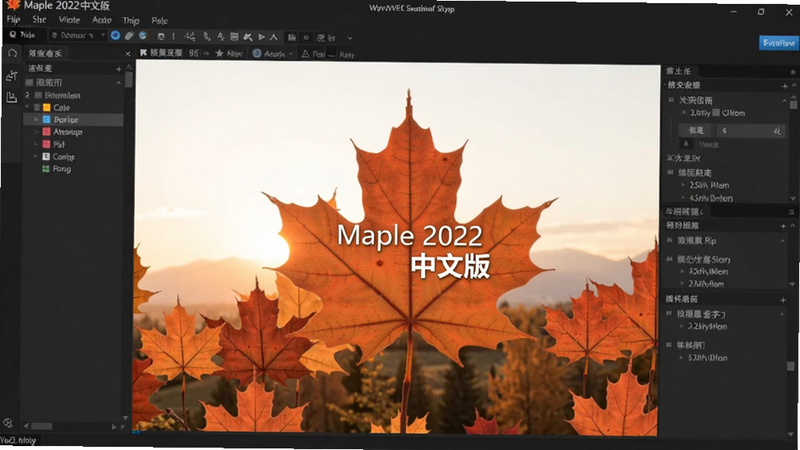Click the ruler-corner icon in left sidebar
The width and height of the screenshot is (800, 450).
[x=12, y=97]
